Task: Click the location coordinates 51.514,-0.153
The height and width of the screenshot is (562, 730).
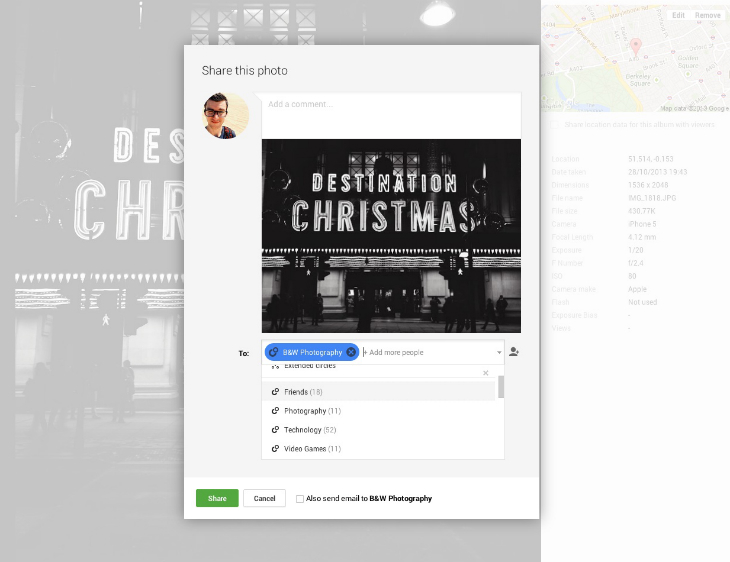Action: coord(650,159)
